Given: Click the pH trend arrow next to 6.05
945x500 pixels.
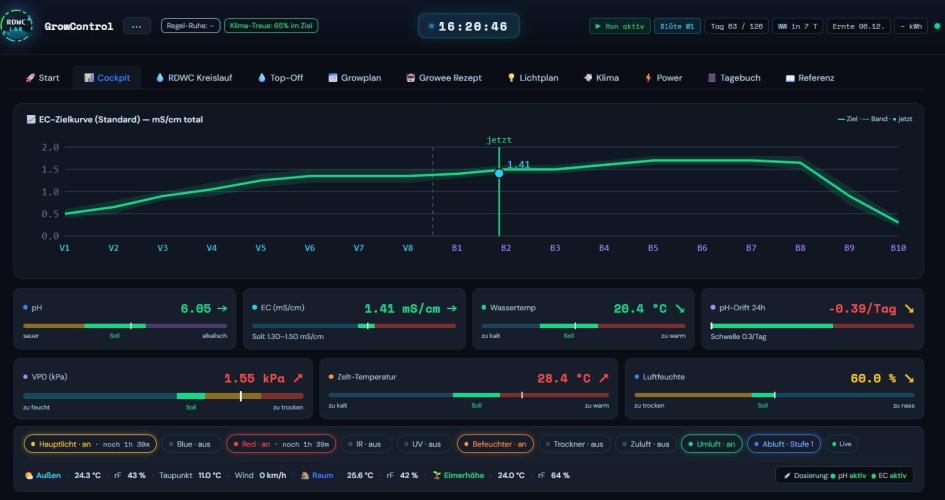Looking at the screenshot, I should [222, 308].
